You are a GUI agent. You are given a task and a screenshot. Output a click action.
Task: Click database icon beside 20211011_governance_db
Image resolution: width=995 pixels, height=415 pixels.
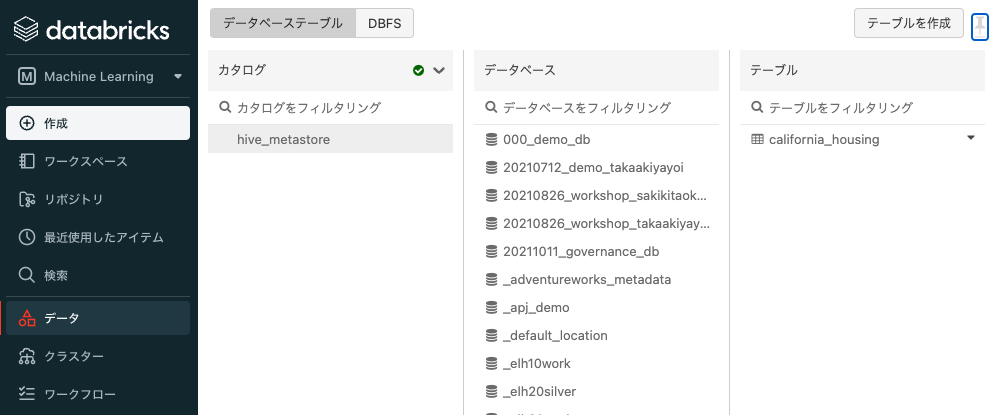[x=491, y=251]
